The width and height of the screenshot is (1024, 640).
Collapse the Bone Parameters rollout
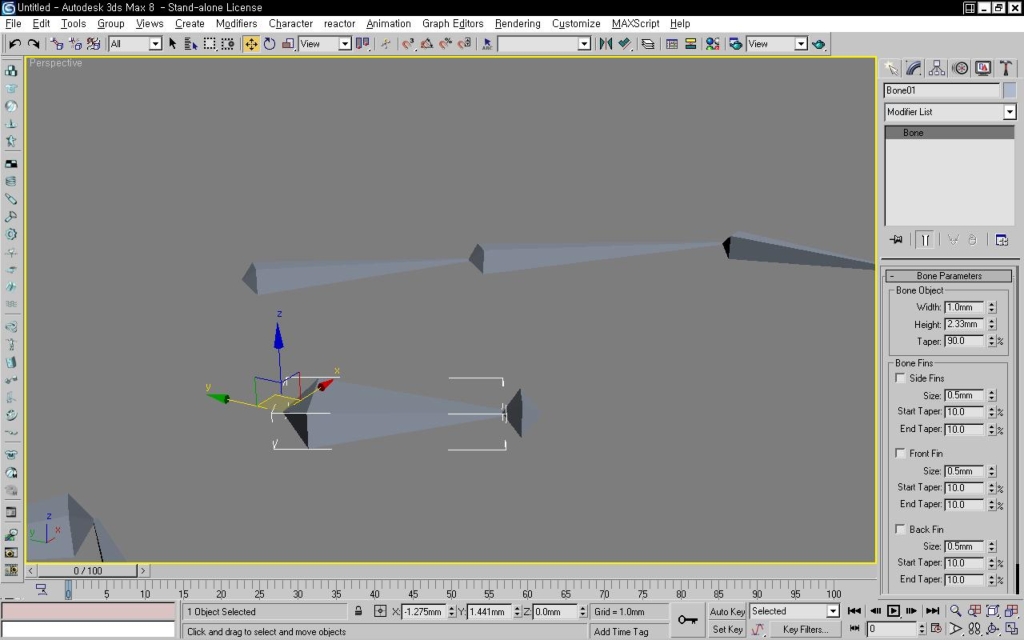pyautogui.click(x=949, y=276)
